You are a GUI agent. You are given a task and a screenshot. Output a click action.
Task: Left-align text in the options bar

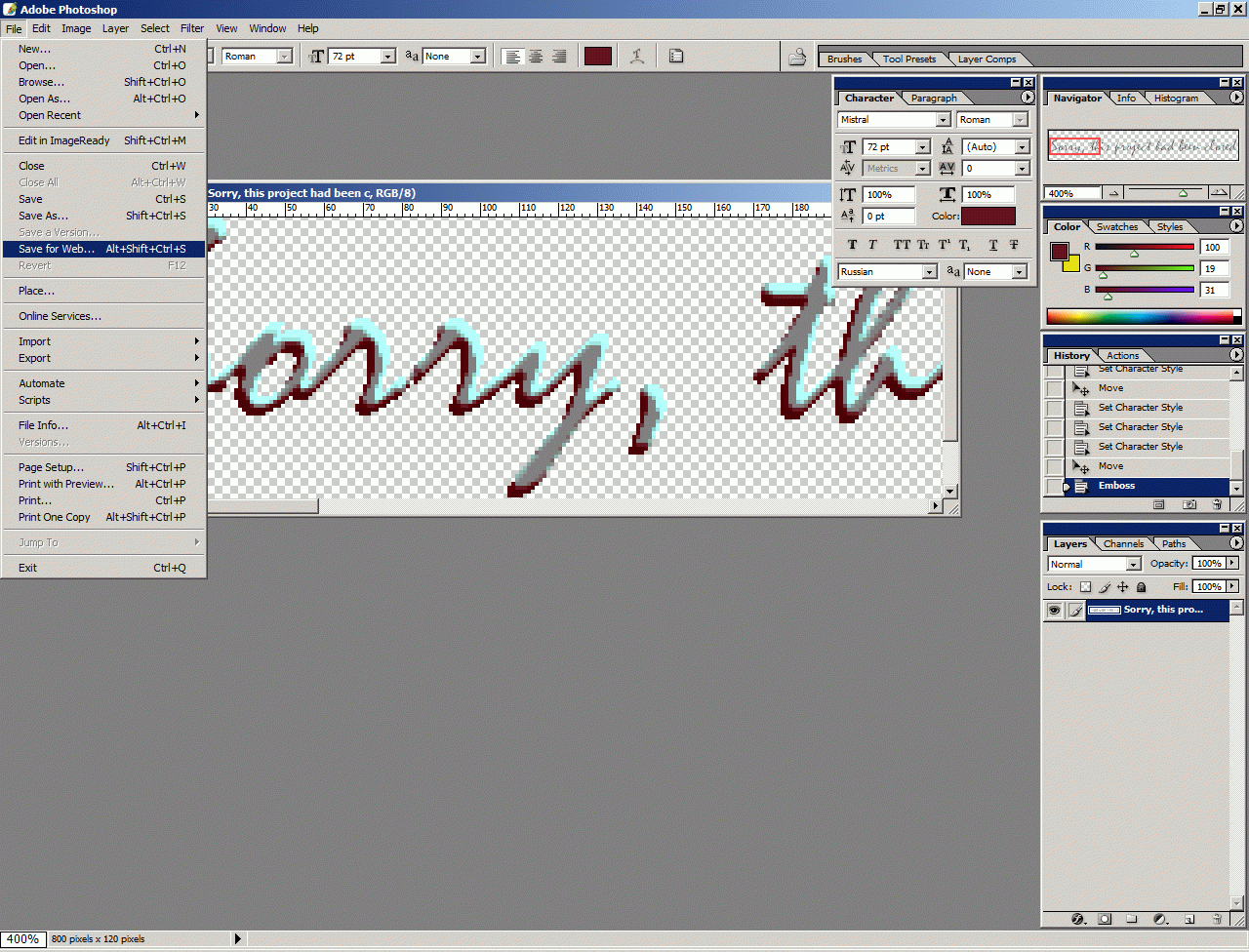[512, 57]
